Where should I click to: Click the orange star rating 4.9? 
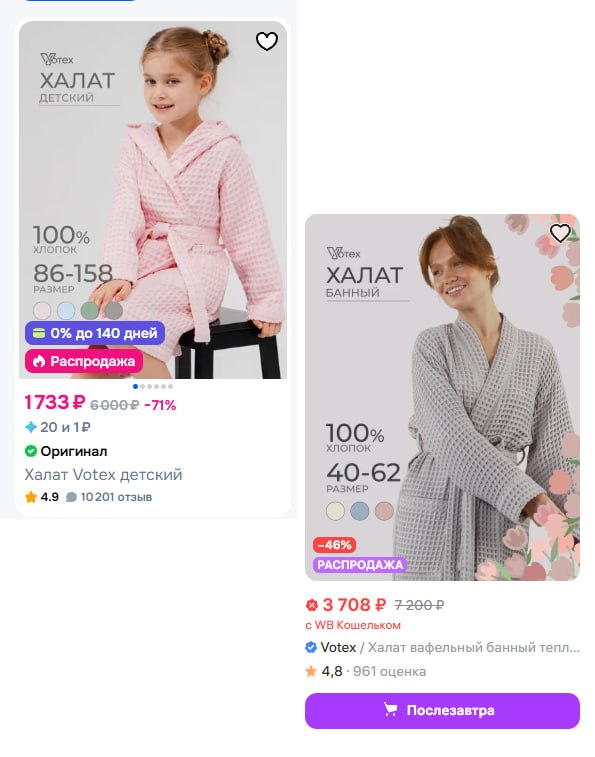click(x=31, y=497)
